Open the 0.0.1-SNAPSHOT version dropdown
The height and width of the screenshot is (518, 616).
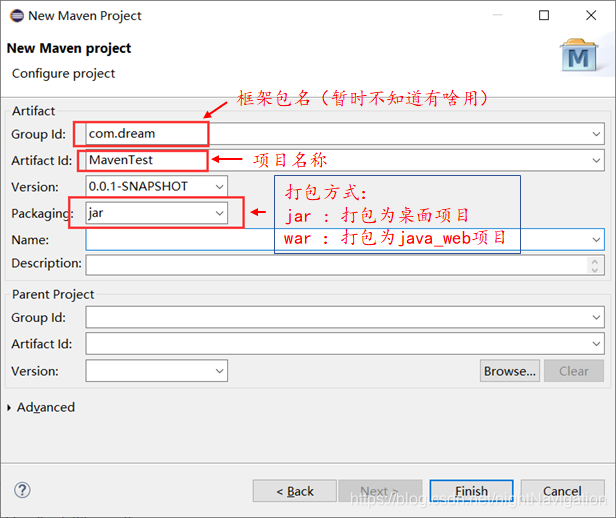[219, 187]
